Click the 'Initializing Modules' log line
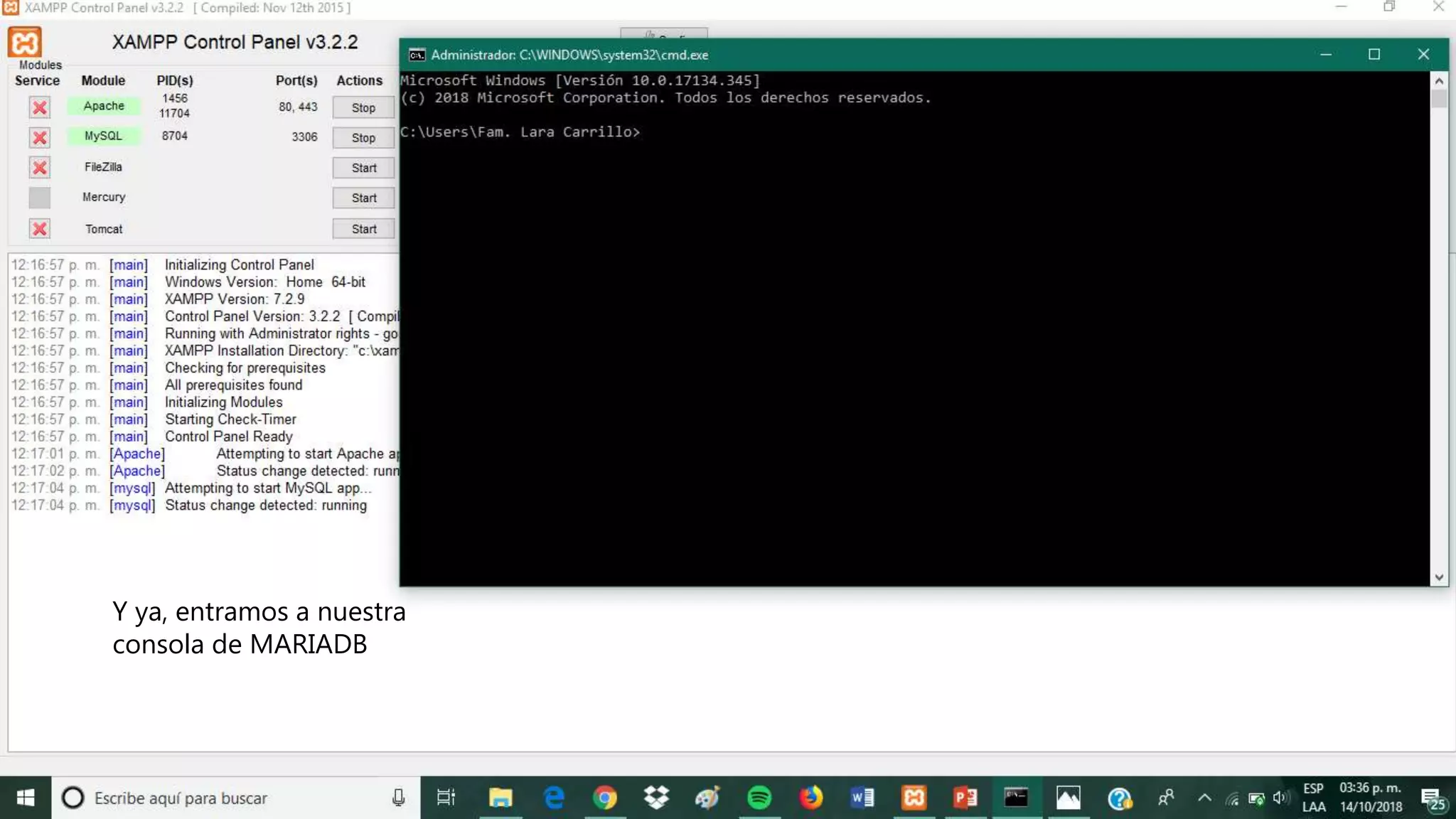Viewport: 1456px width, 819px height. (224, 402)
